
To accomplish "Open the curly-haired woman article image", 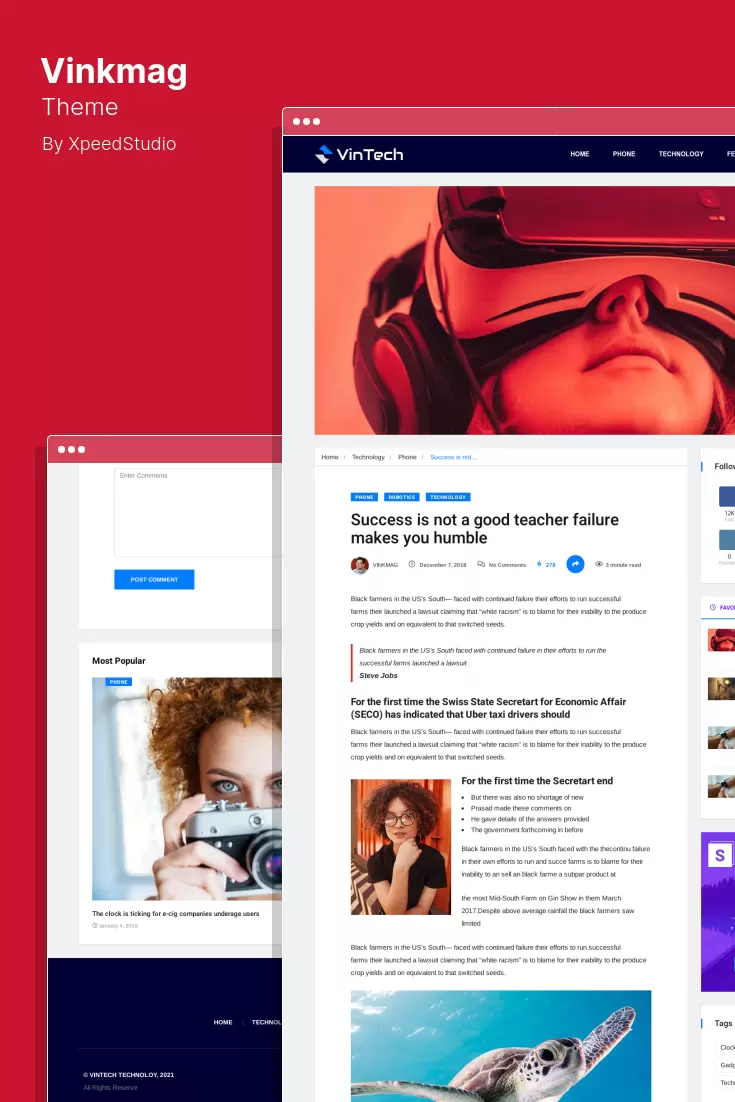I will pos(401,847).
